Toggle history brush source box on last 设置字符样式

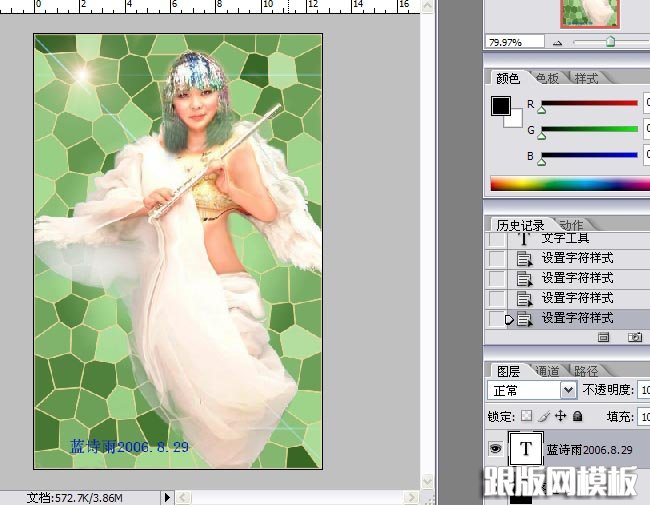tap(497, 319)
